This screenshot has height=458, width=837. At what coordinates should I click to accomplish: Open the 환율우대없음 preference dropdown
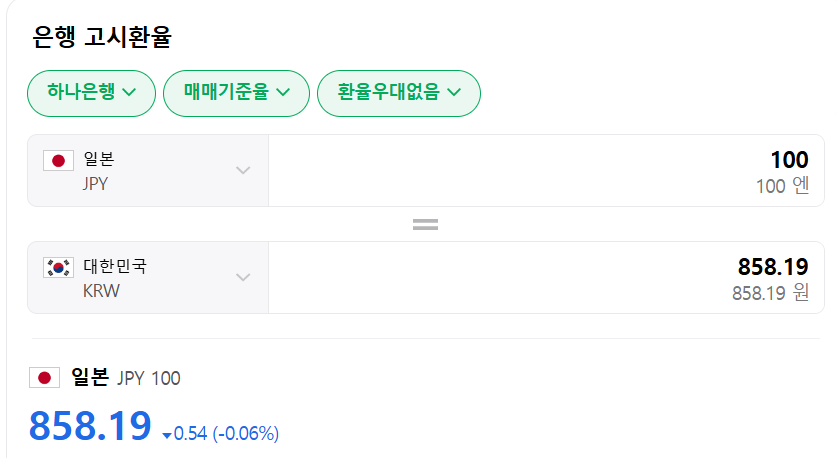[x=398, y=93]
